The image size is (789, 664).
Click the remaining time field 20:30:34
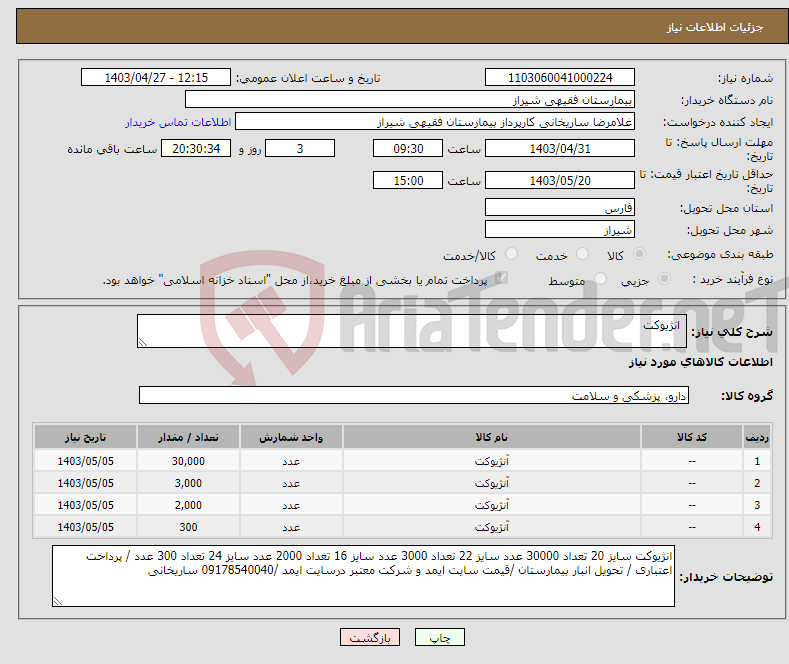pos(196,148)
